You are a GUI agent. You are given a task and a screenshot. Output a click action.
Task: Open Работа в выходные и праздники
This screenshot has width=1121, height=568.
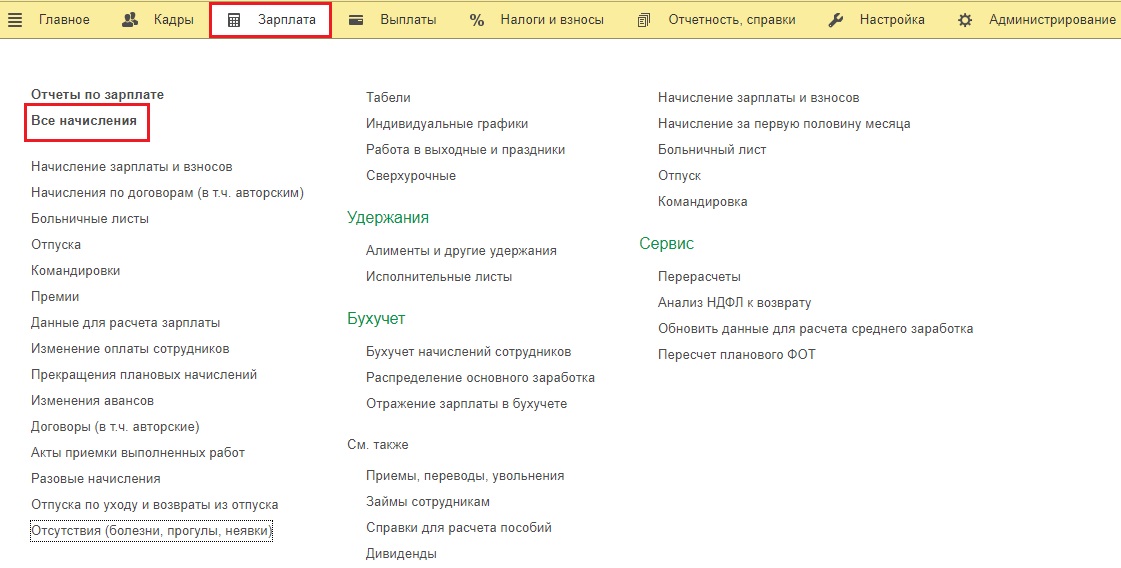[x=465, y=150]
